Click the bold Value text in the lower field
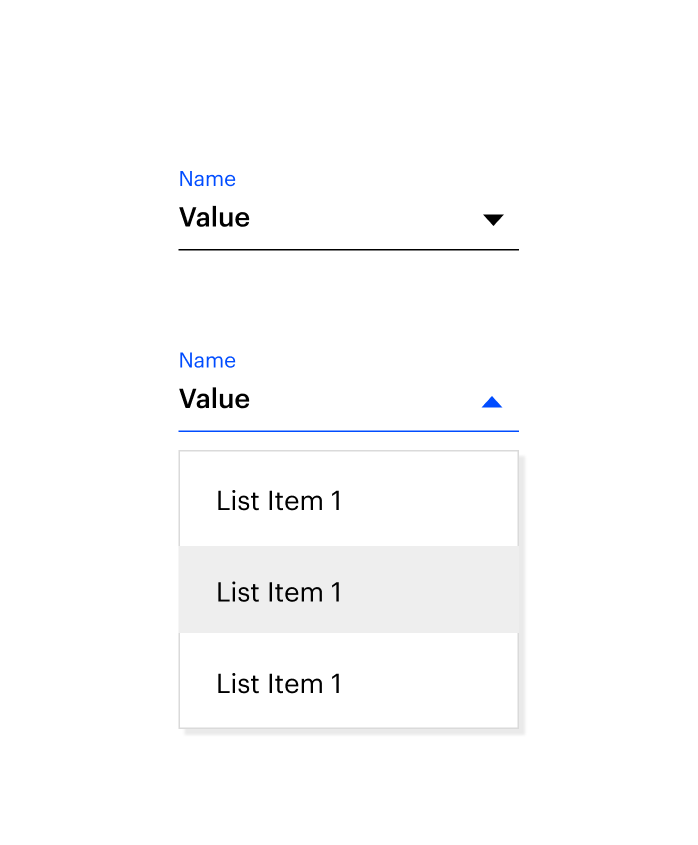698x845 pixels. click(214, 399)
